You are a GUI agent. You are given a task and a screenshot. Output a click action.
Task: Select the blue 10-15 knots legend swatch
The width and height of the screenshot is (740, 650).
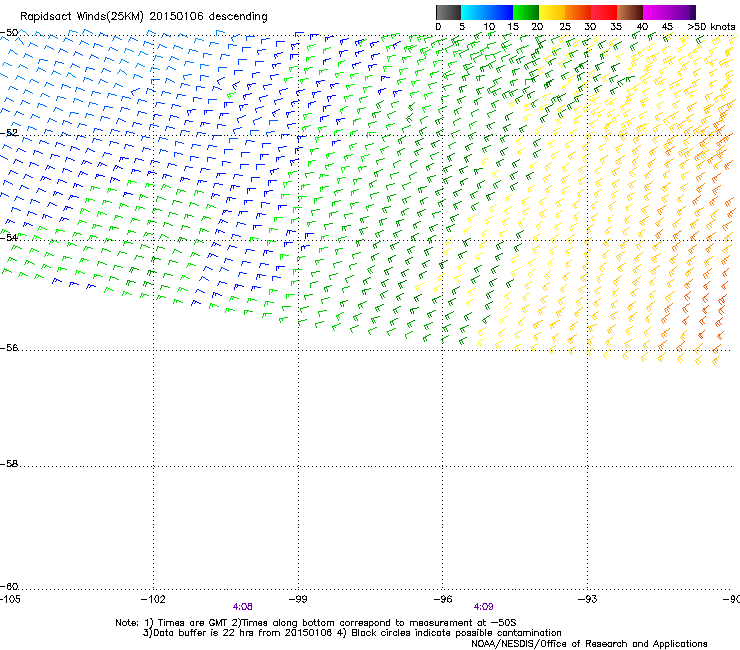[500, 12]
